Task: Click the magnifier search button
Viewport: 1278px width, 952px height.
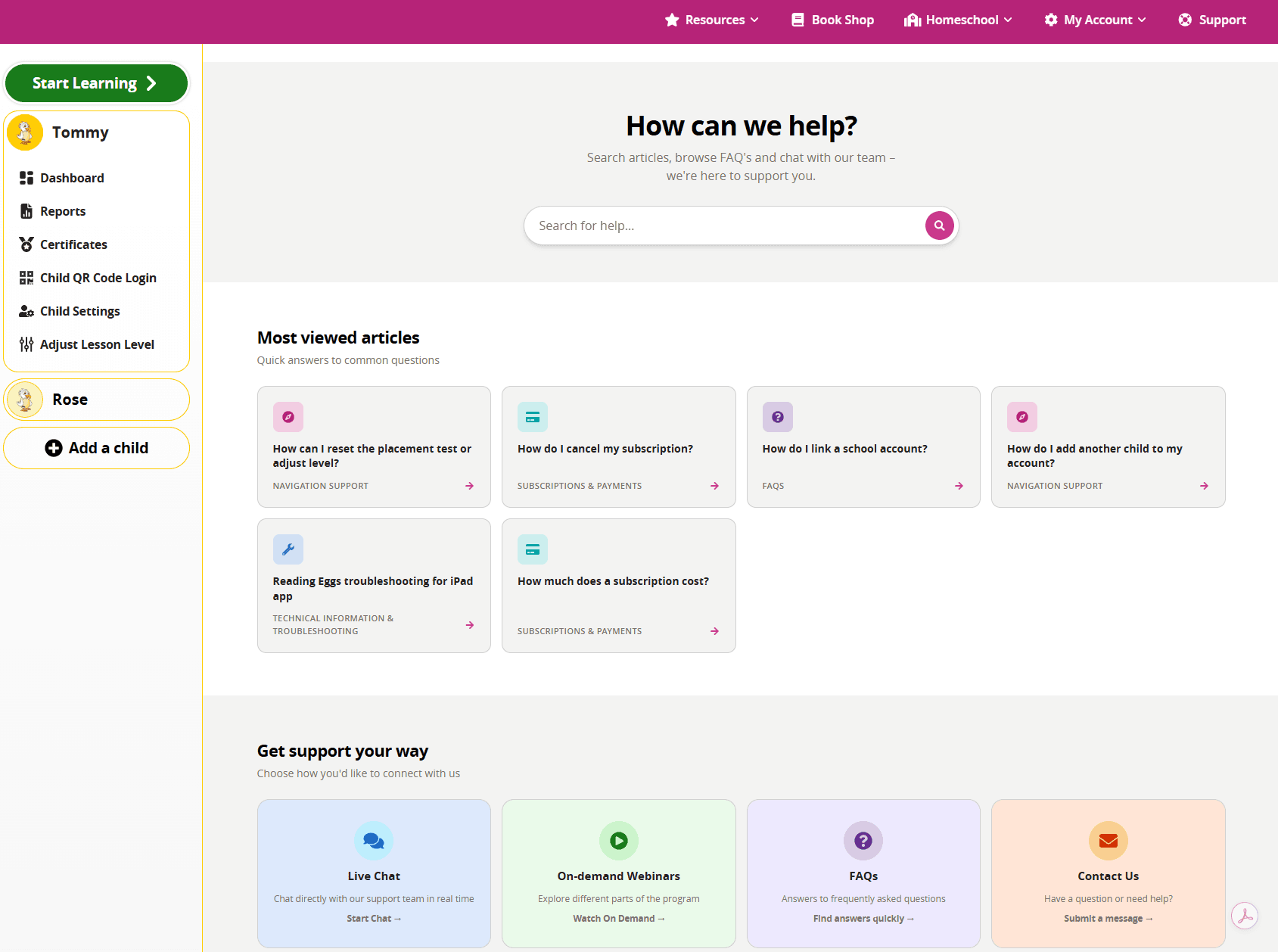Action: pos(939,226)
